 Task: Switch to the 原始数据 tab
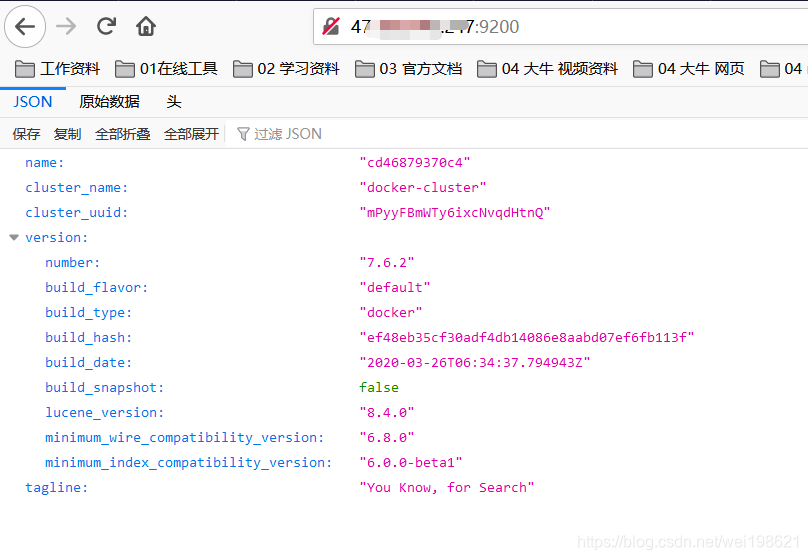click(109, 102)
